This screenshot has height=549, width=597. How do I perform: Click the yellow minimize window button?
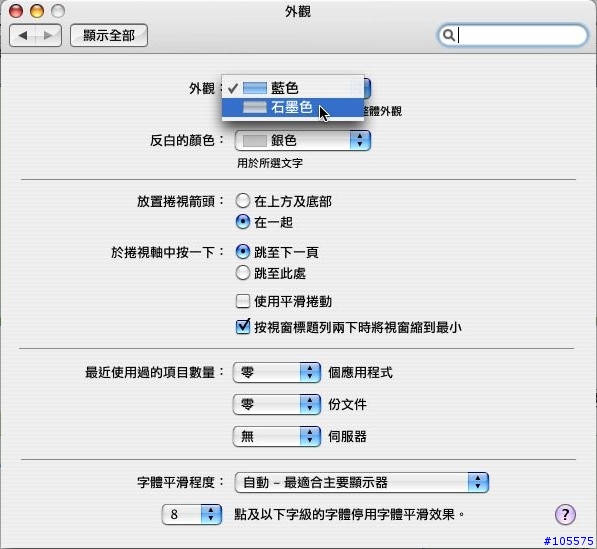[x=37, y=11]
